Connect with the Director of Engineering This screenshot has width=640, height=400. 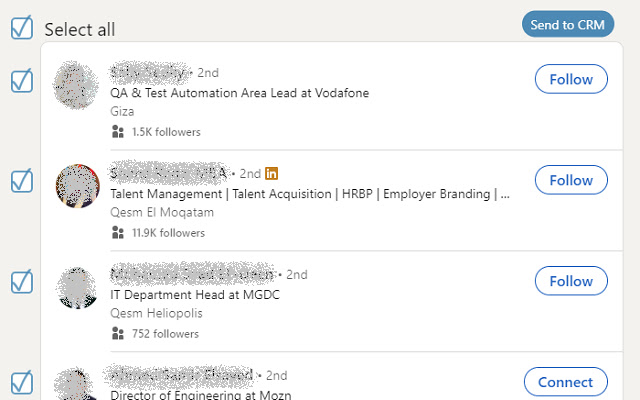pyautogui.click(x=565, y=382)
